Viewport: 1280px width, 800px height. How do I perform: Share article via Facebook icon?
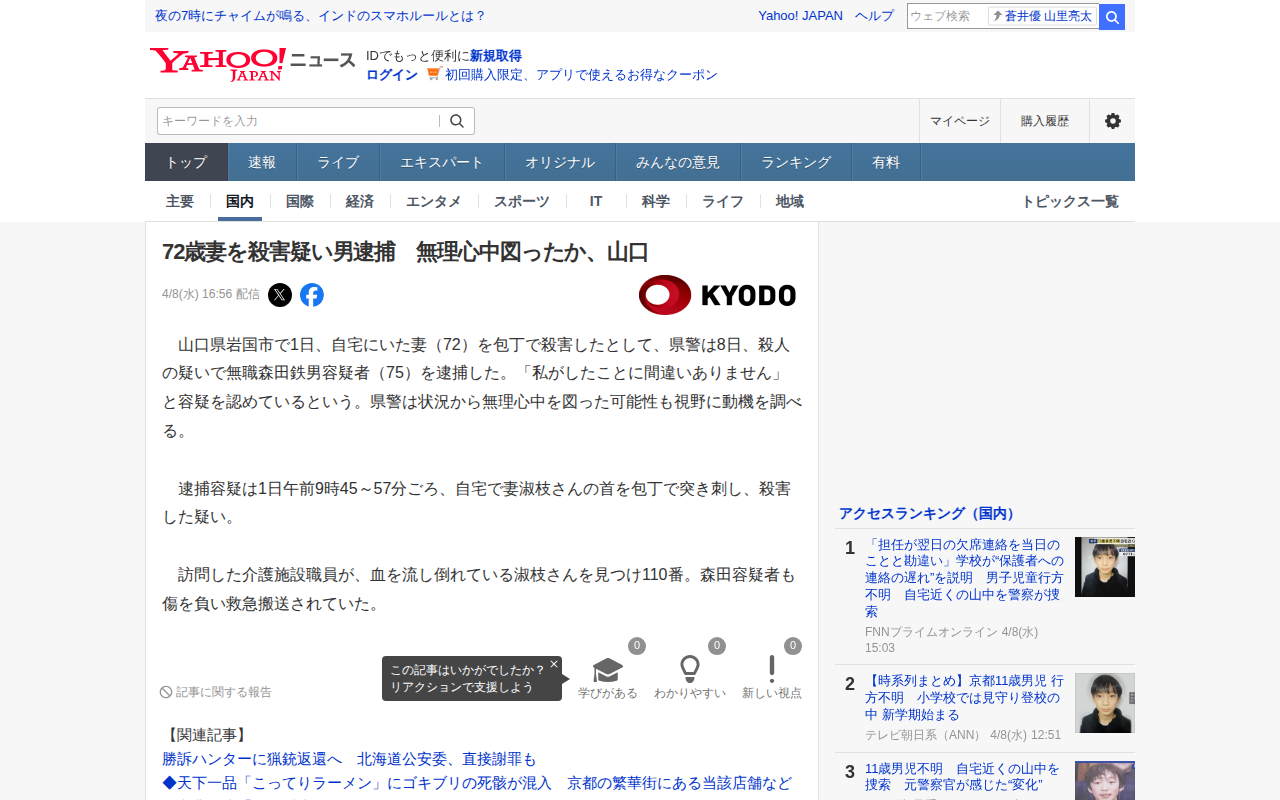(x=312, y=295)
